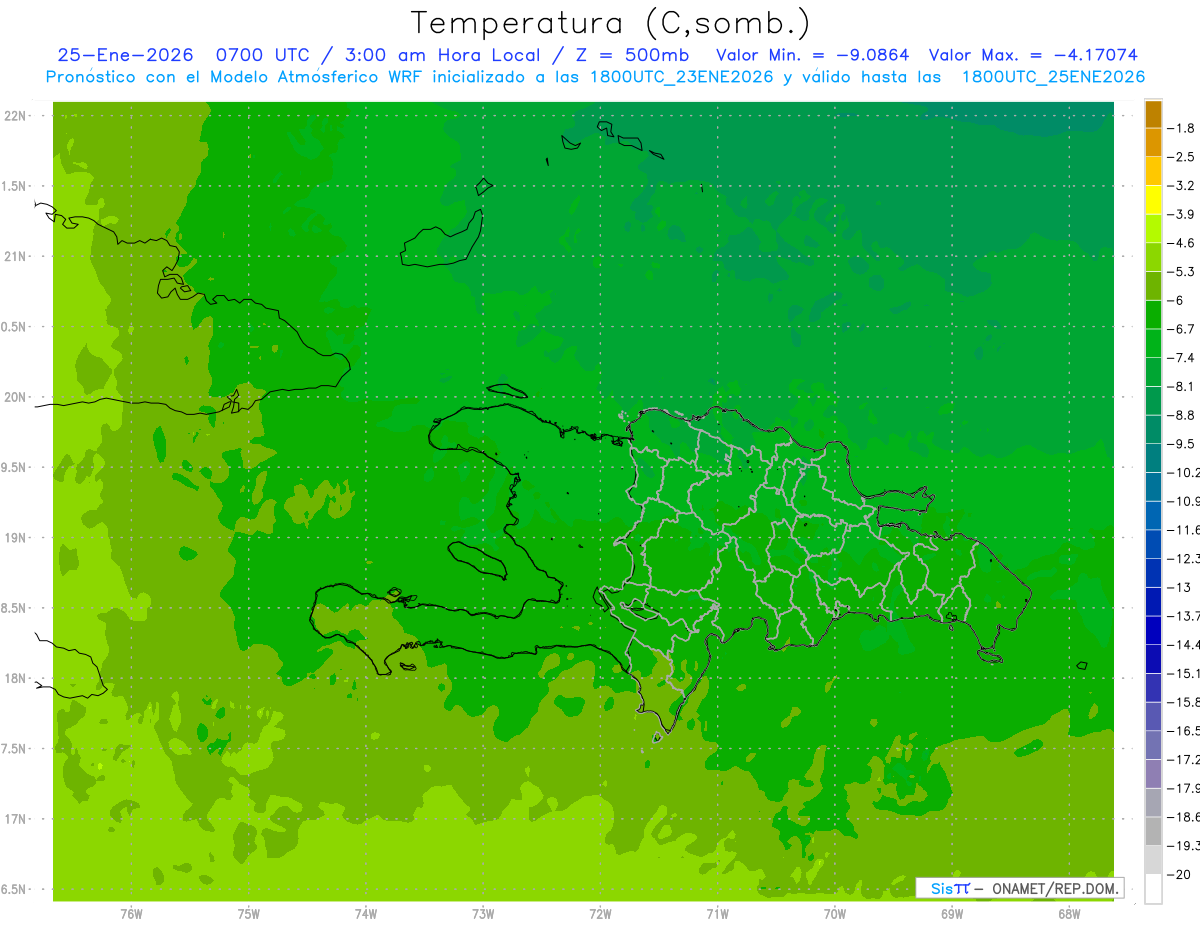The image size is (1200, 927).
Task: Click the 'SisPI' logo text
Action: [949, 888]
